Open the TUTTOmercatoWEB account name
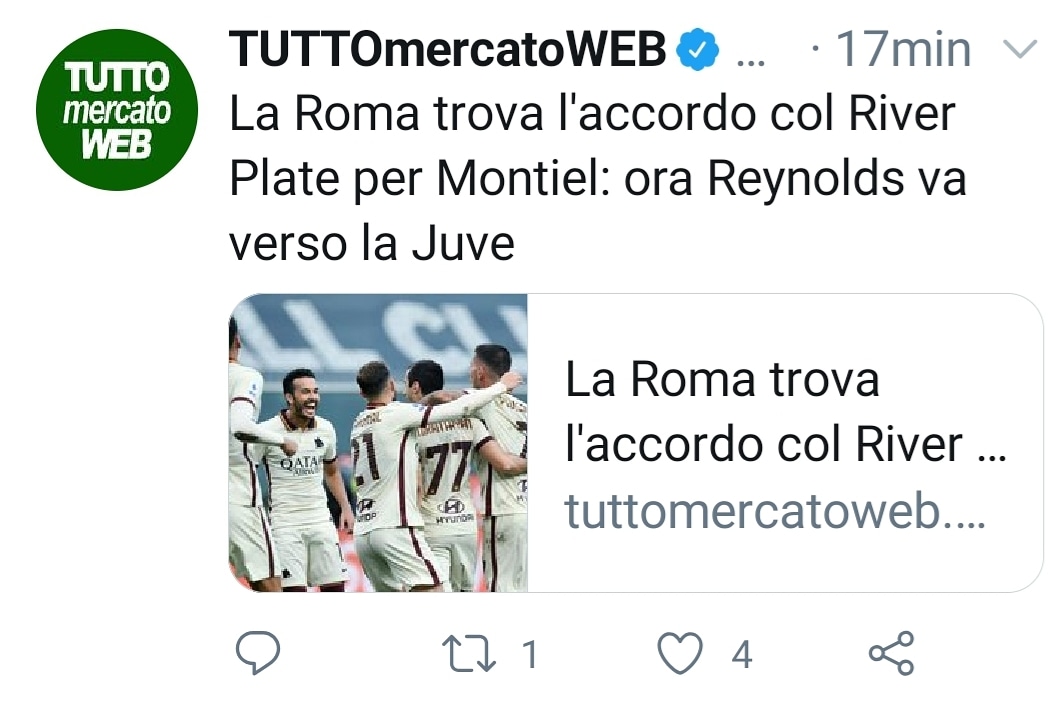This screenshot has height=704, width=1052. pos(448,49)
